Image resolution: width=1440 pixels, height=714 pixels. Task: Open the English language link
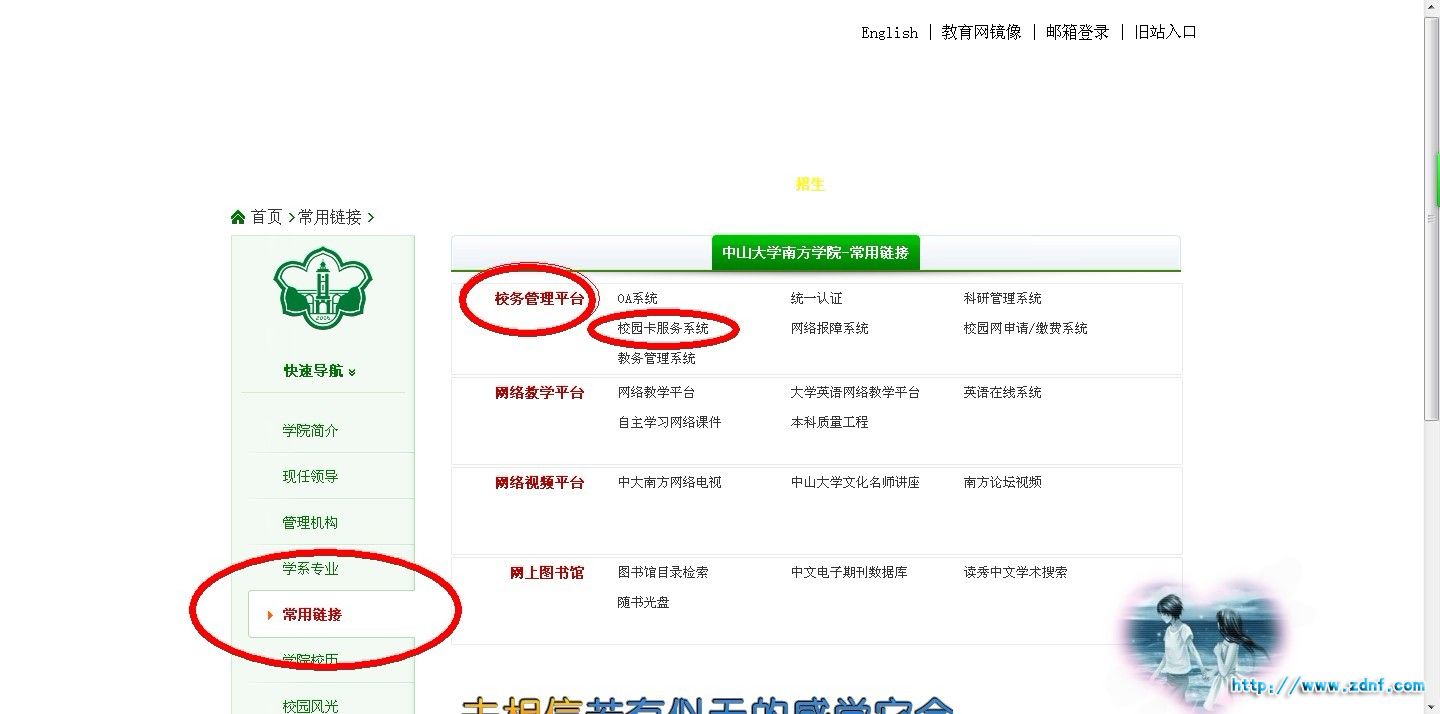[x=889, y=32]
